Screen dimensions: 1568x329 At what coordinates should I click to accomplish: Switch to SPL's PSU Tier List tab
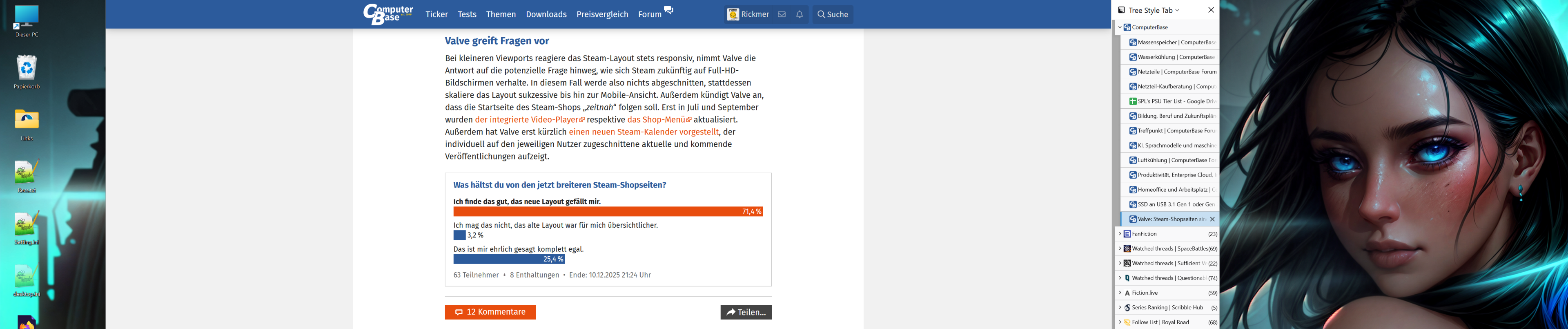click(1170, 101)
